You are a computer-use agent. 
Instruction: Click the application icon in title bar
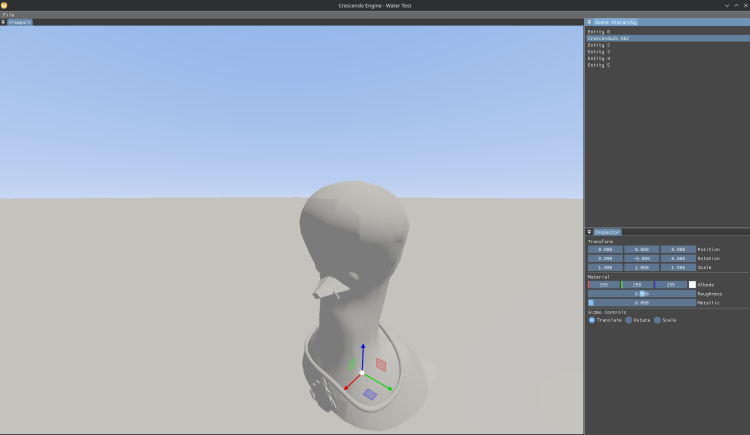4,5
